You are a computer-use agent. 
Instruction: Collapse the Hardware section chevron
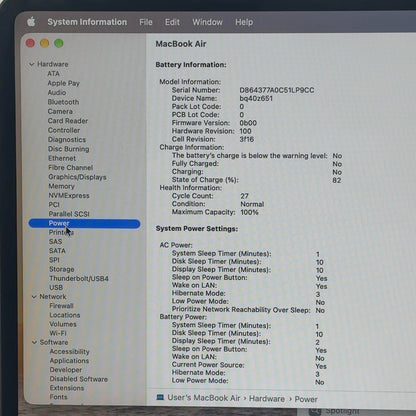click(32, 64)
